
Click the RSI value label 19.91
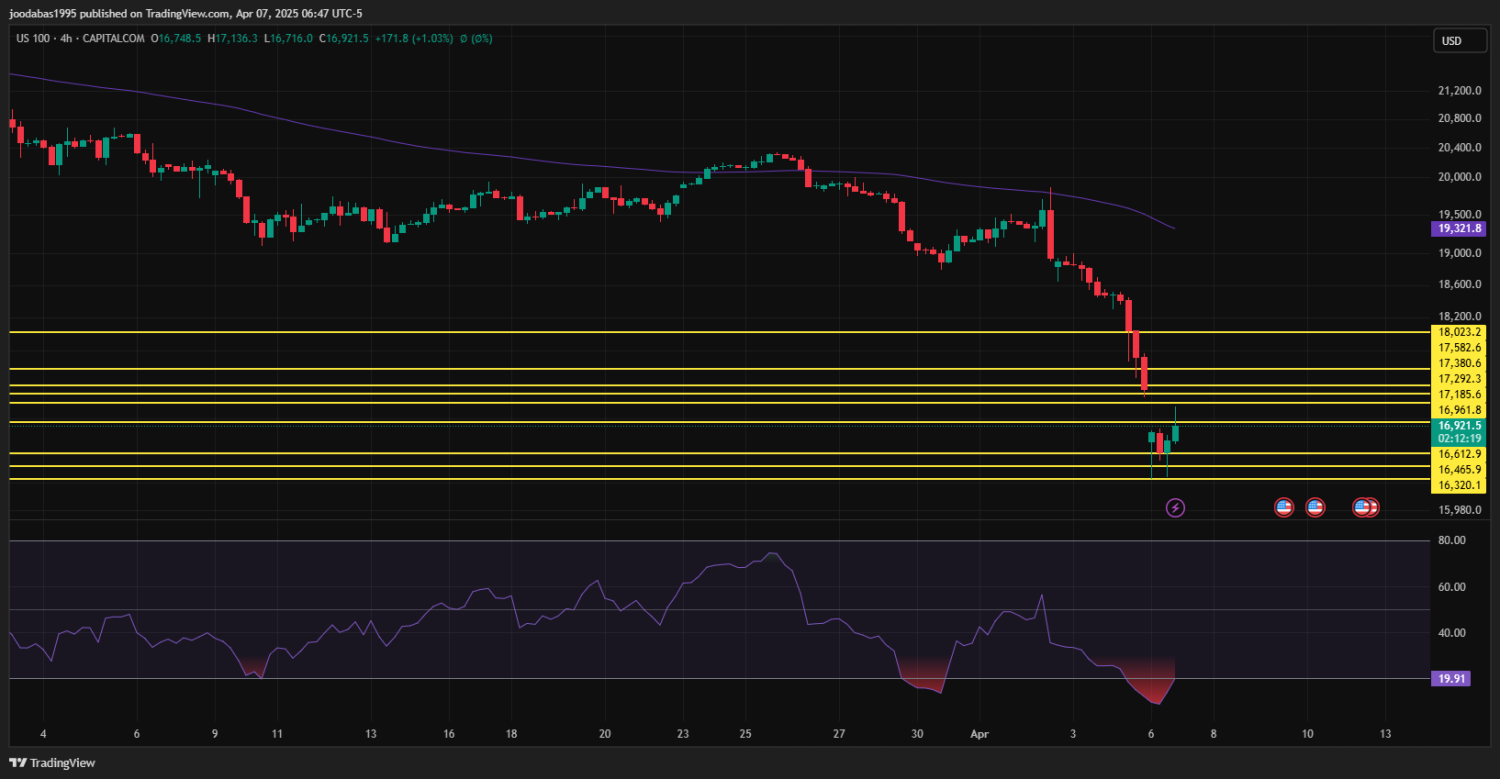(x=1452, y=678)
